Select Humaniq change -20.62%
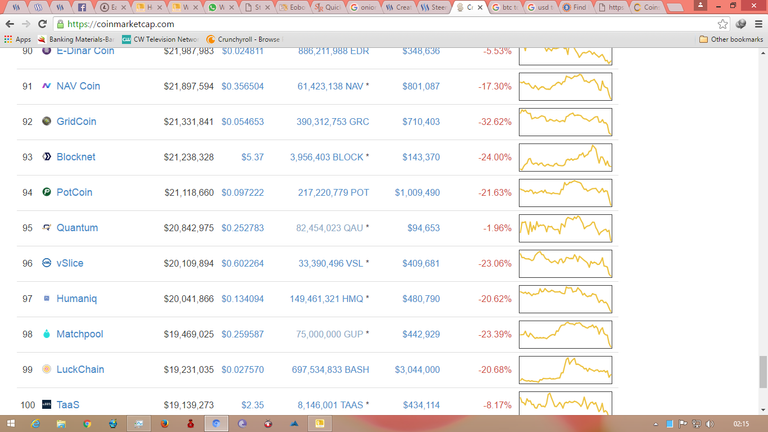The height and width of the screenshot is (432, 768). (495, 299)
